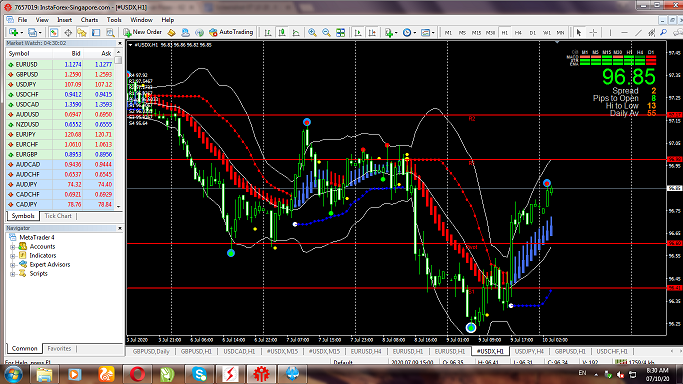Viewport: 683px width, 384px height.
Task: Zoom in on the chart
Action: tap(312, 32)
